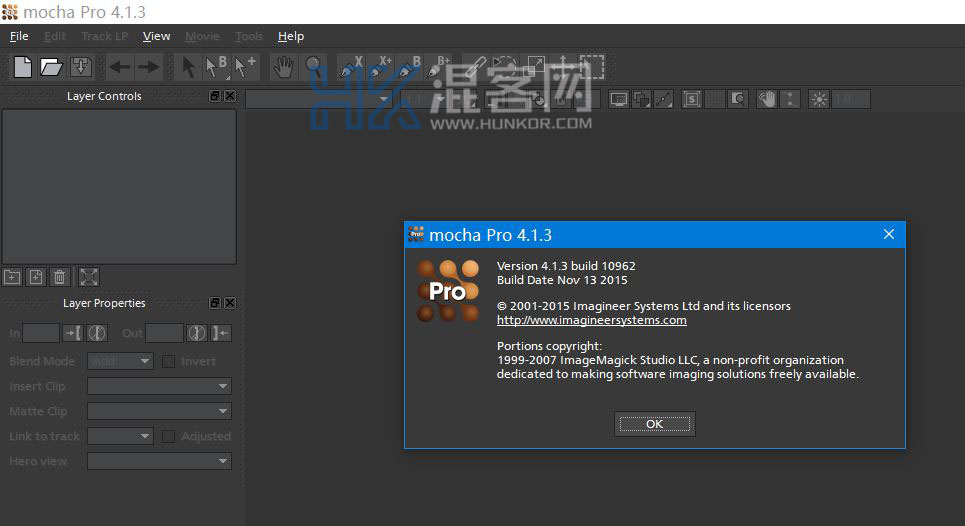Click the Move four-arrow tool
Image resolution: width=965 pixels, height=526 pixels.
coord(563,66)
